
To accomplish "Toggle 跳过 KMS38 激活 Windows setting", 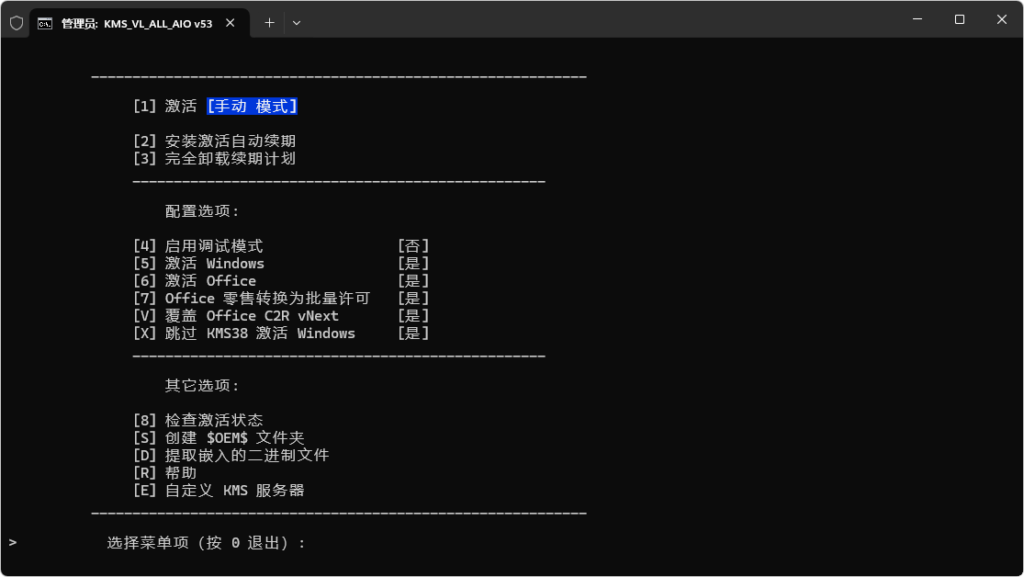I will 247,333.
